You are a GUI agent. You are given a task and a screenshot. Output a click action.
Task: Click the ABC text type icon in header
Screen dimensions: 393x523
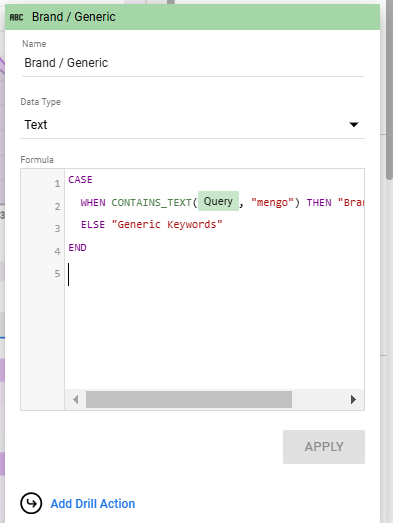tap(16, 17)
